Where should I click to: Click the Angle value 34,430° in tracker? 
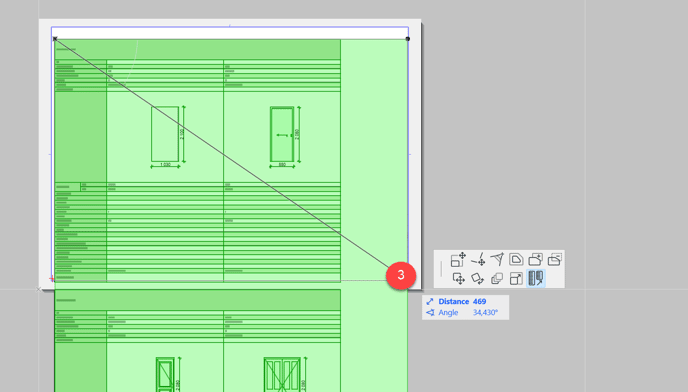(x=485, y=313)
